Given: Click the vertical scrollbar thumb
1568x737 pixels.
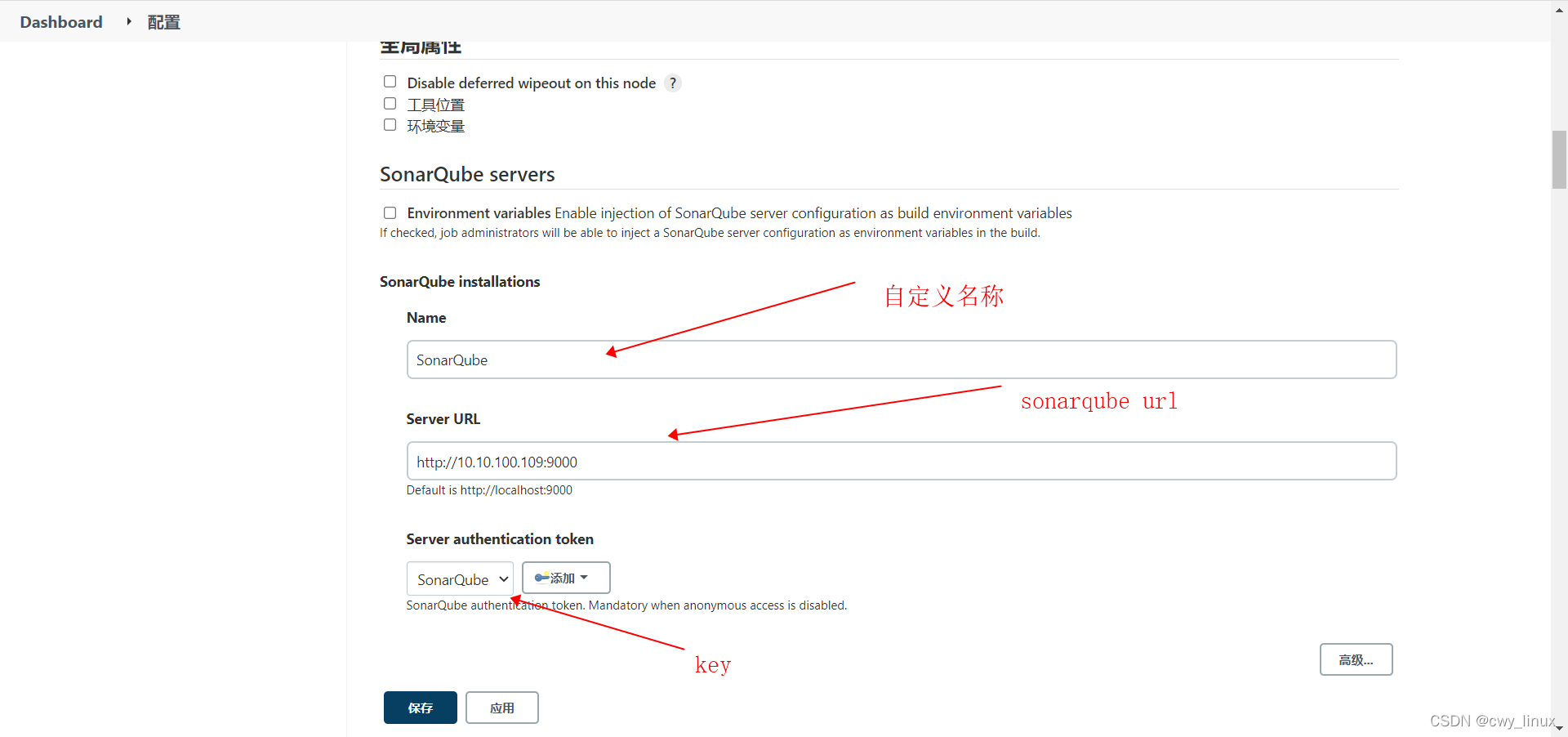Looking at the screenshot, I should pos(1559,159).
